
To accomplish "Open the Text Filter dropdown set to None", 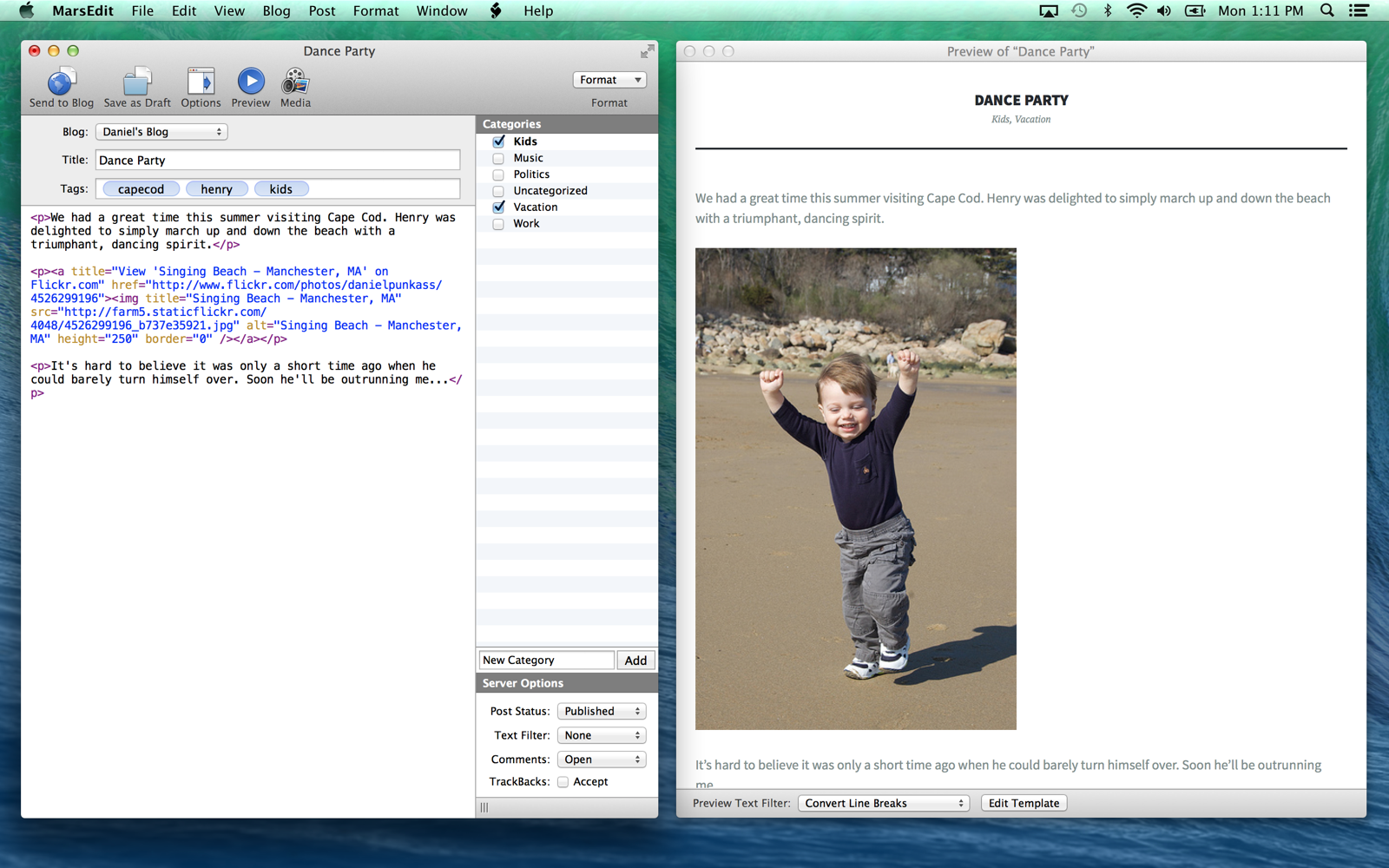I will tap(602, 735).
